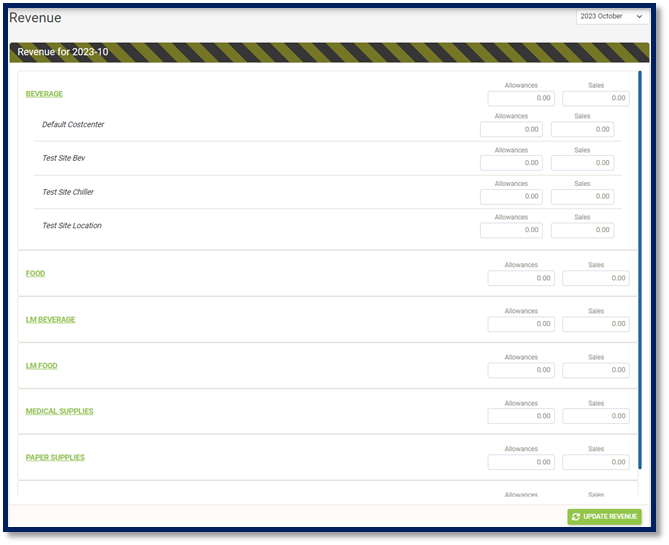Screen dimensions: 669x545
Task: Focus Test Site Location Allowances field
Action: point(512,230)
